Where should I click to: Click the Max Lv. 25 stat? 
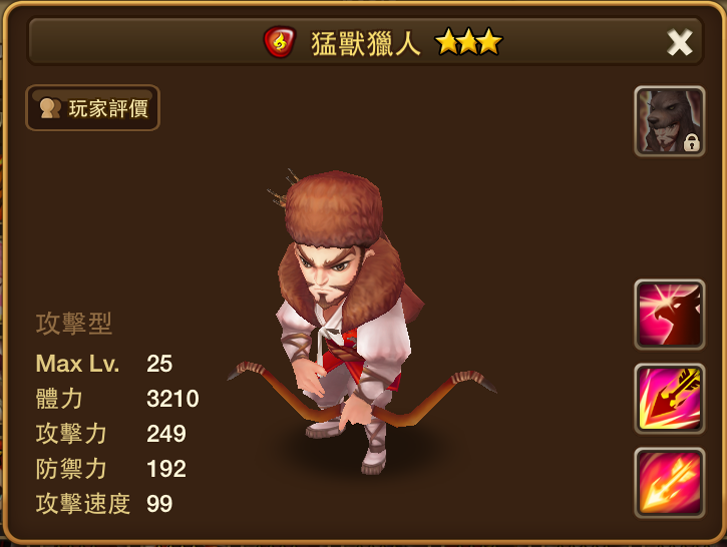104,363
